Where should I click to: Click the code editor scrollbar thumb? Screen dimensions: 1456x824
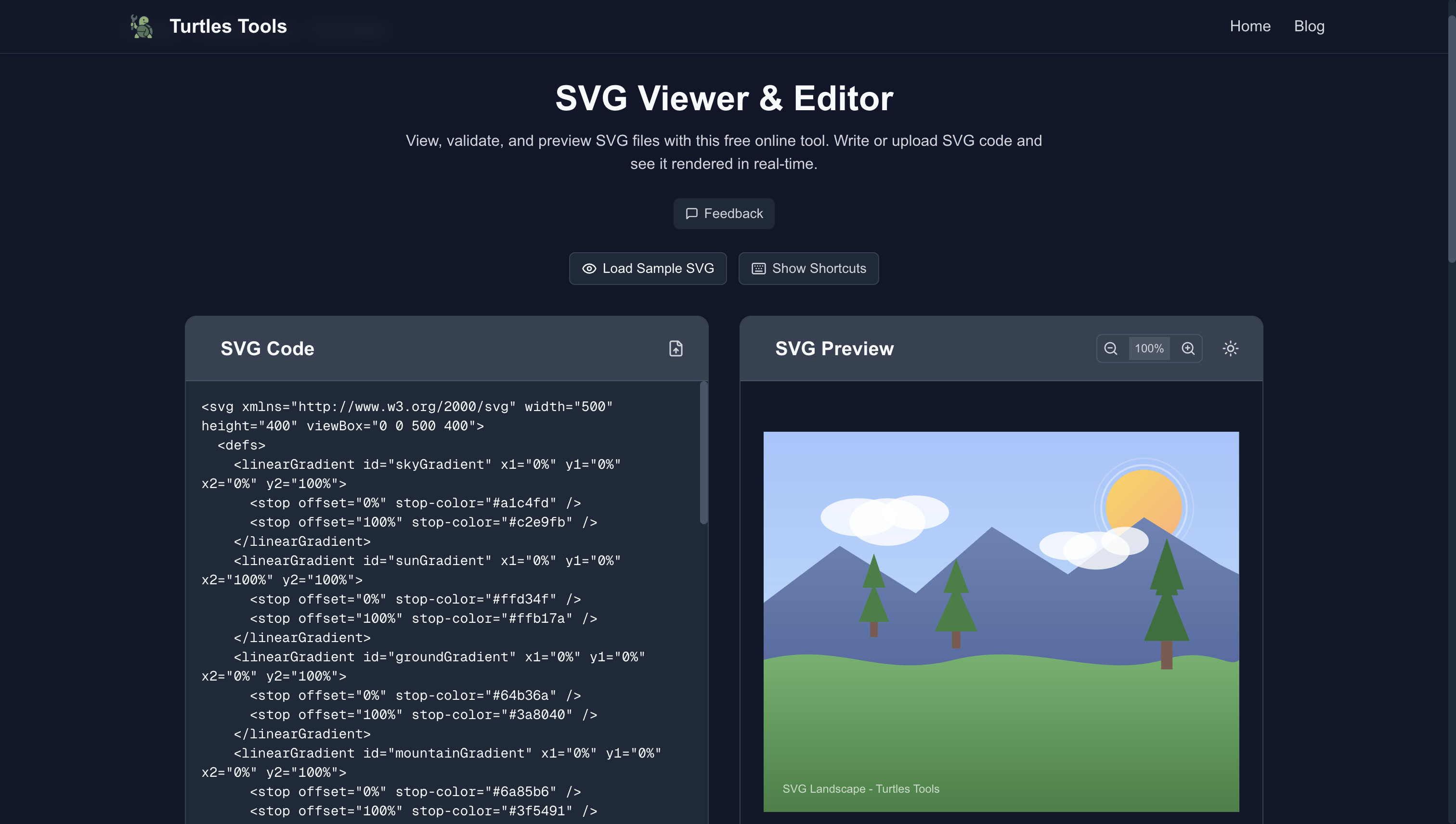pos(703,453)
